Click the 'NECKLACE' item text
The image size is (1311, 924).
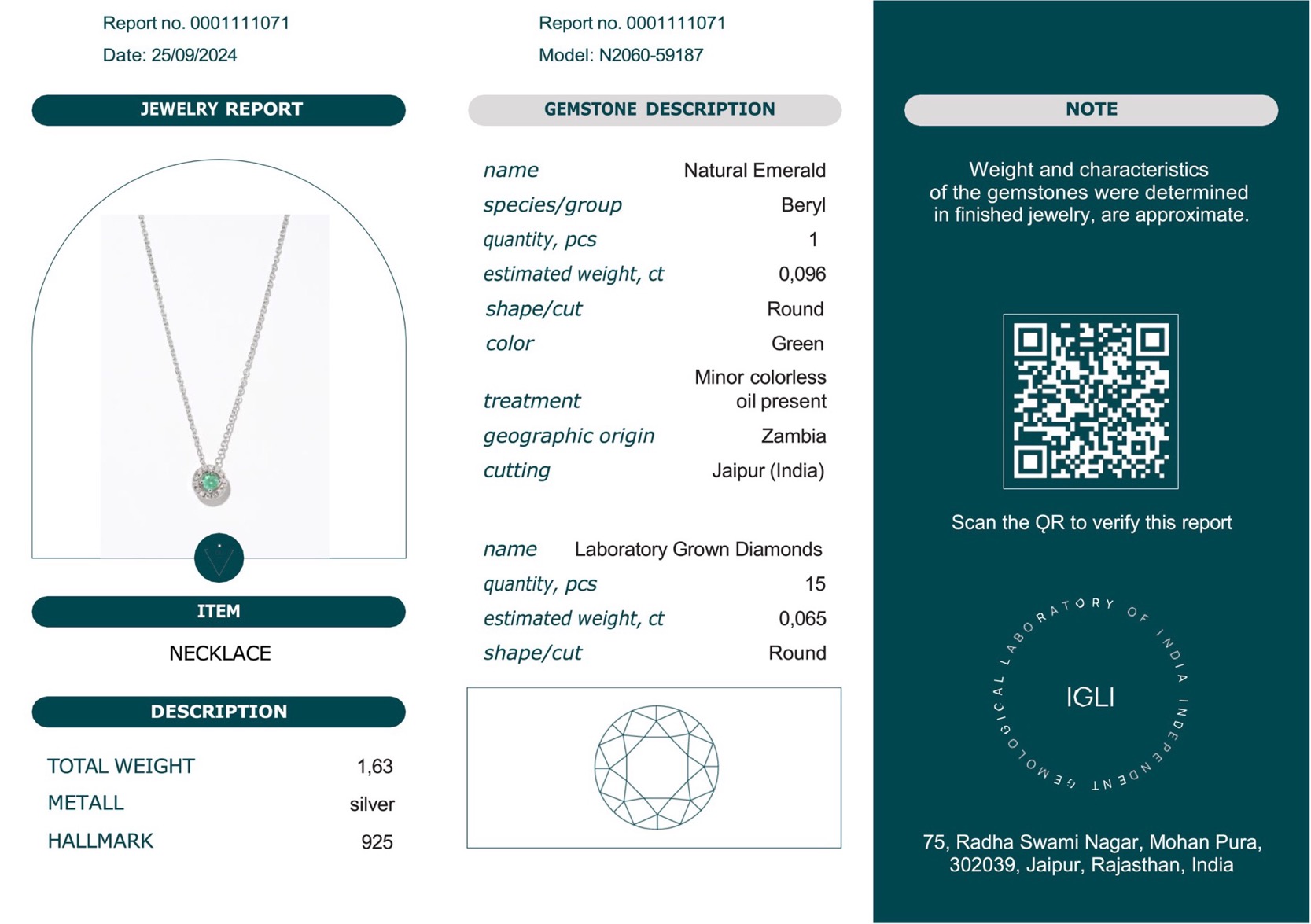click(219, 653)
